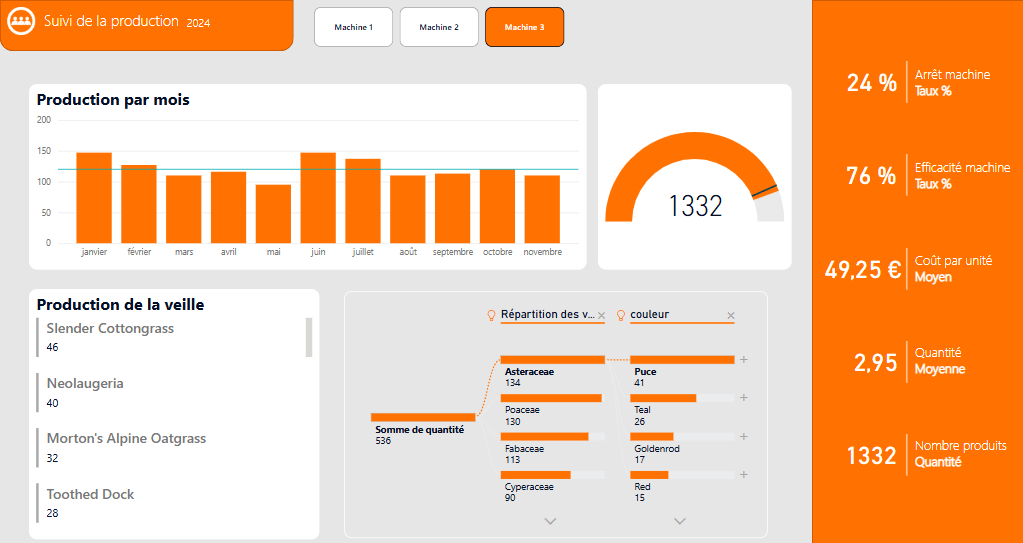Click the Production de la veille scrollbar

[309, 337]
